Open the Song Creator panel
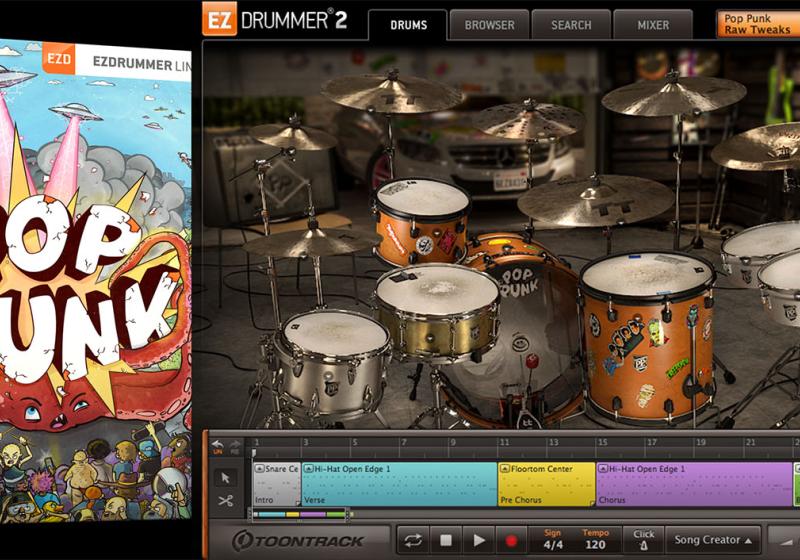Viewport: 800px width, 560px height. [714, 540]
